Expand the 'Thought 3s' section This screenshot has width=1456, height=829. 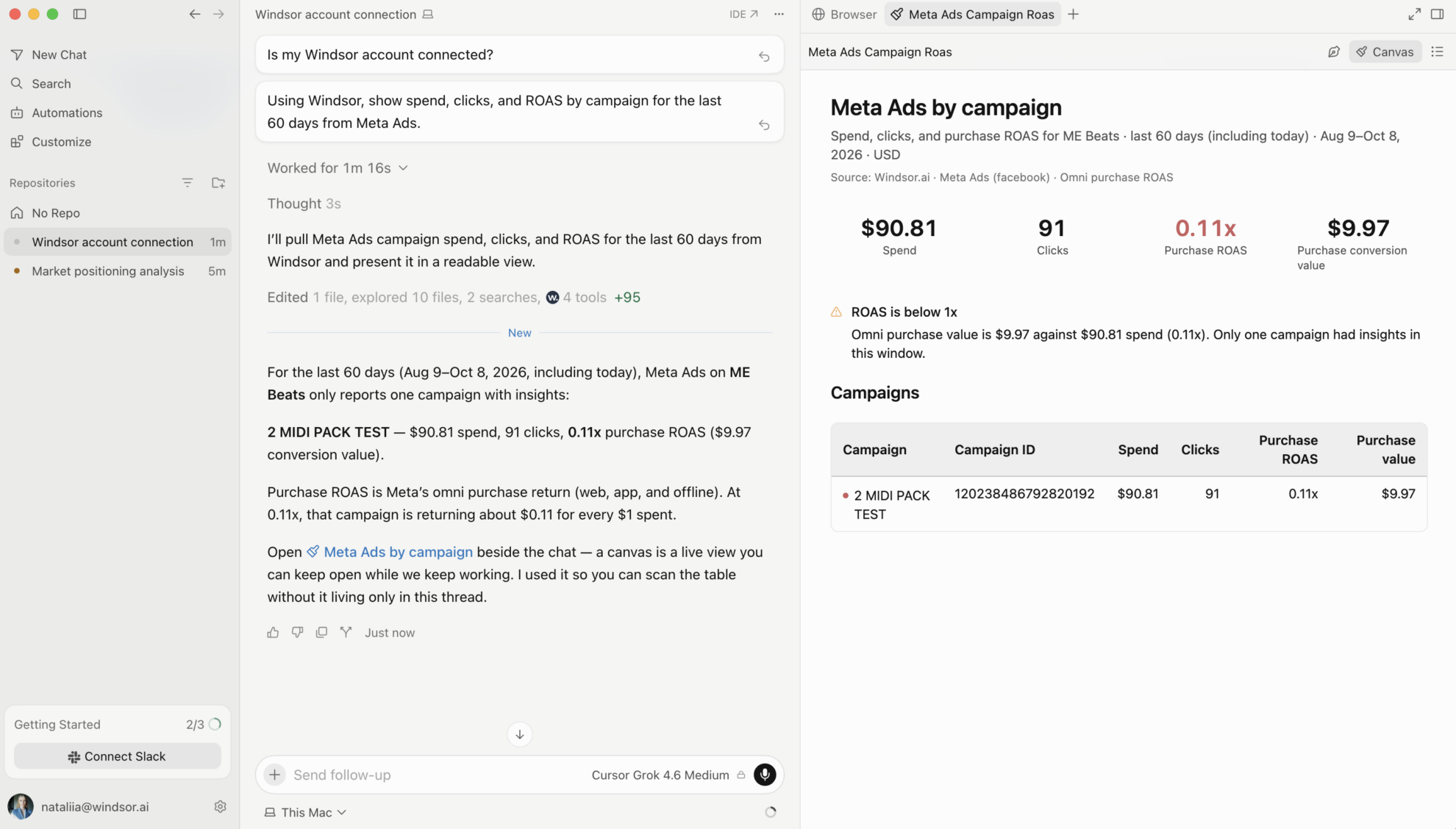[304, 204]
